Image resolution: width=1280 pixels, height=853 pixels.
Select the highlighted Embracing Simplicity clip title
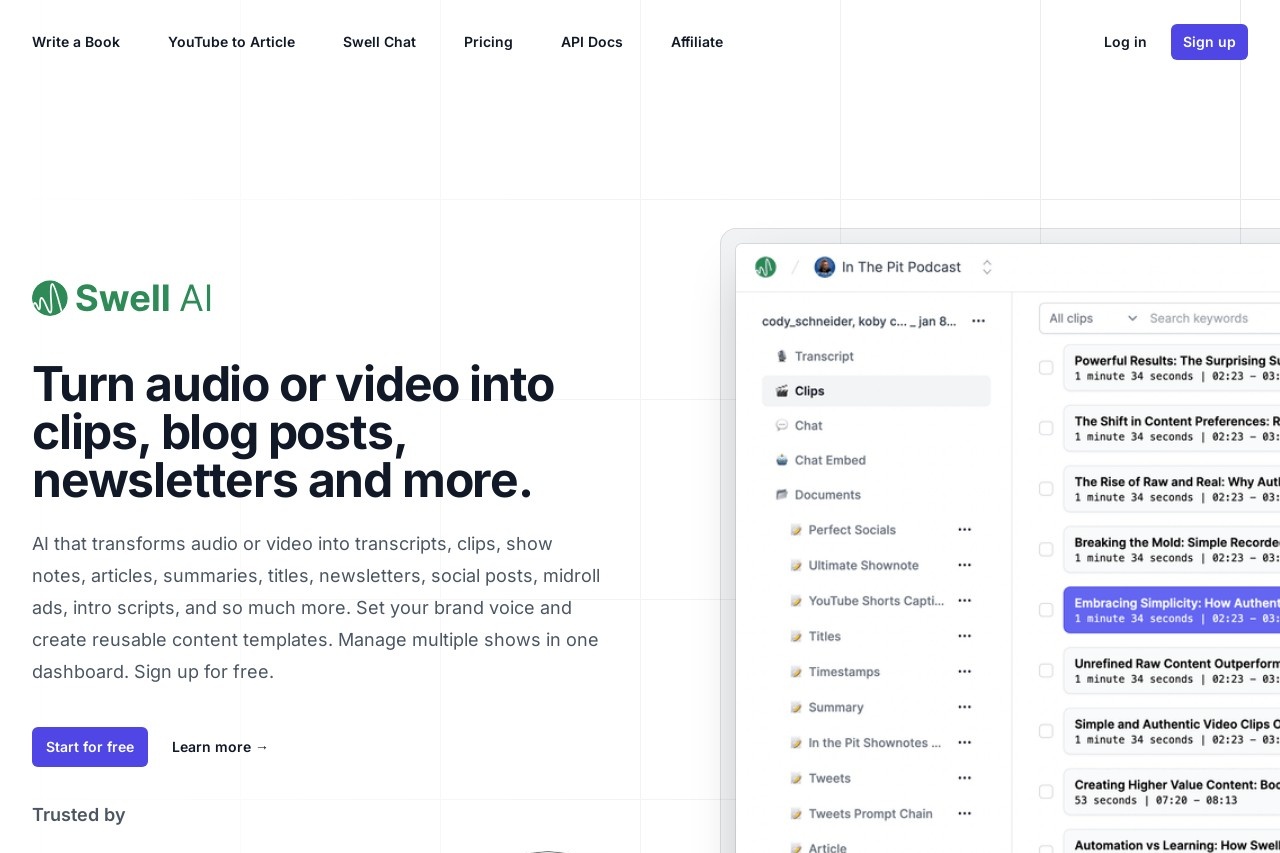point(1177,603)
